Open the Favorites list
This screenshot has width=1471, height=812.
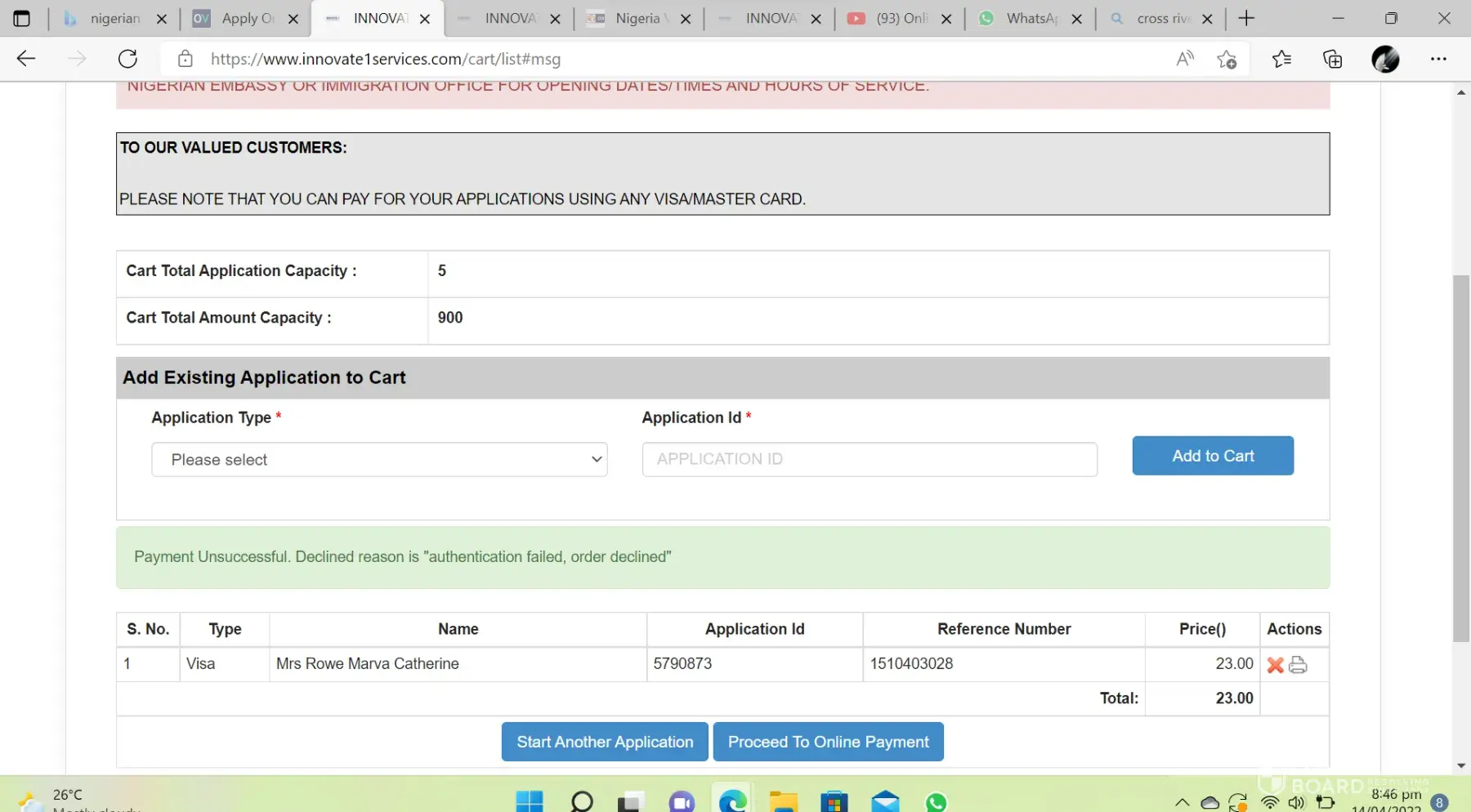pos(1281,59)
